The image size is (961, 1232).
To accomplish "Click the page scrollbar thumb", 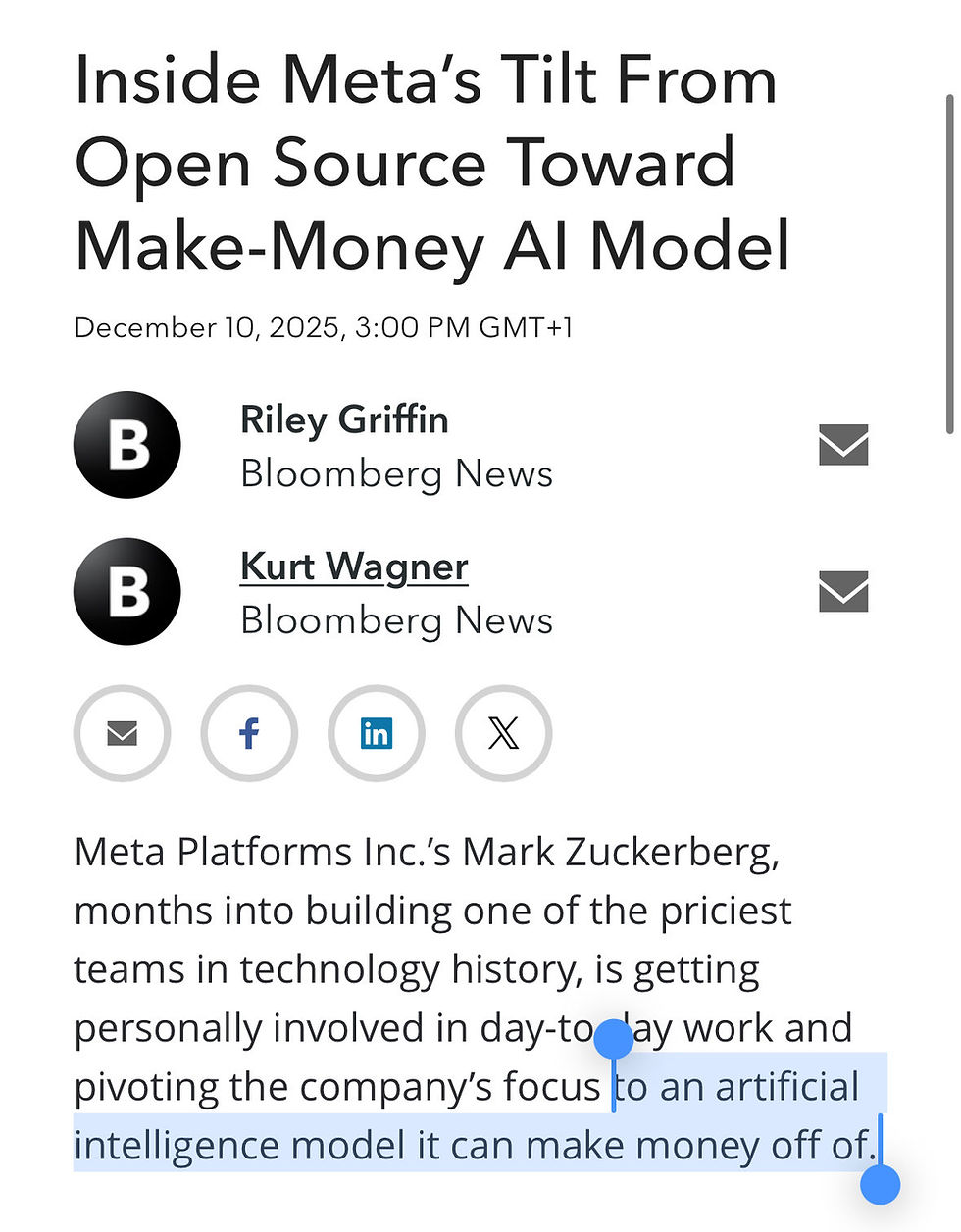I will pyautogui.click(x=948, y=265).
